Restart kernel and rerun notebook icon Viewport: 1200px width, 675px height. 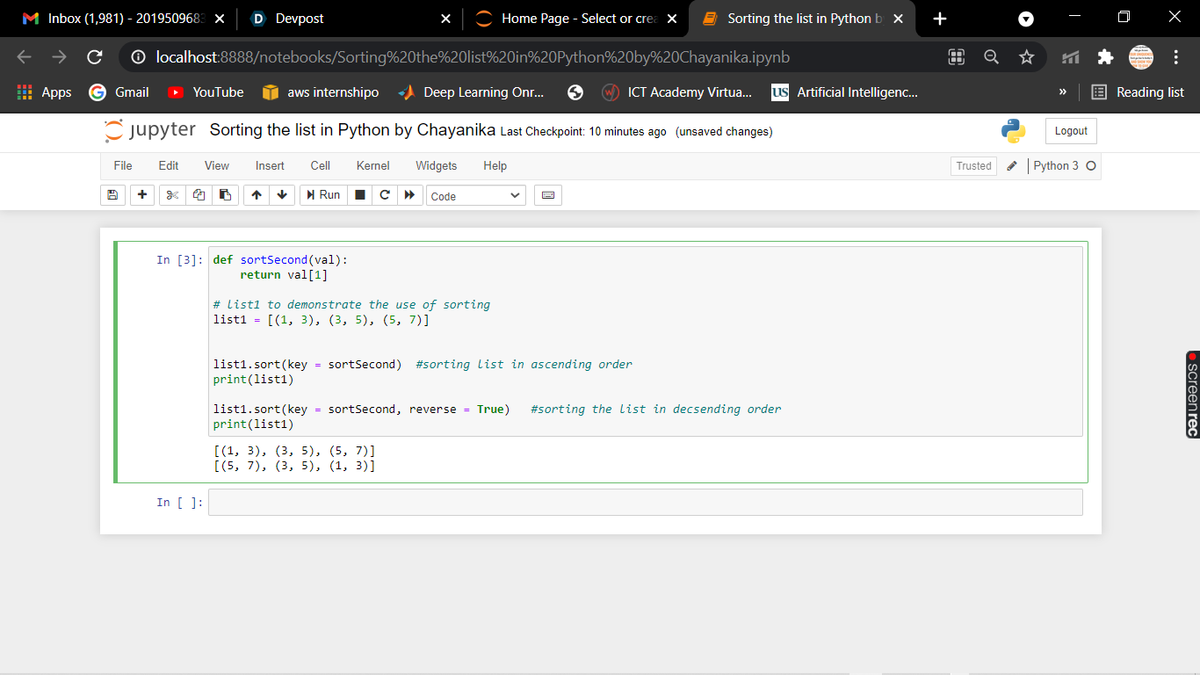tap(408, 196)
